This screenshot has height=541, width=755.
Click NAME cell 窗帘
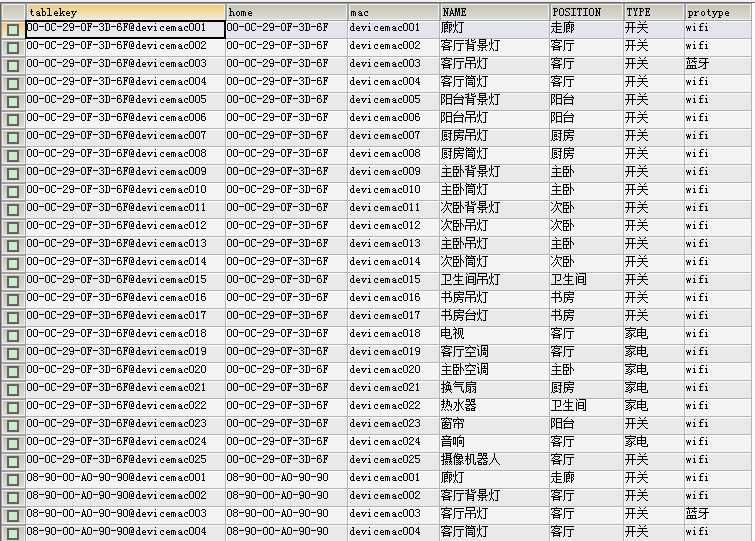coord(494,424)
